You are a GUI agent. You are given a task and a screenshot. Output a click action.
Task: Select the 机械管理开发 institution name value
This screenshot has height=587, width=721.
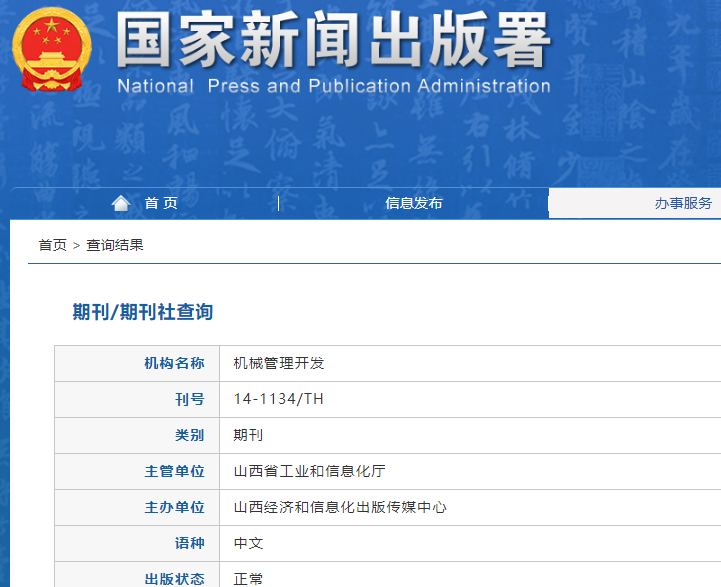click(279, 363)
